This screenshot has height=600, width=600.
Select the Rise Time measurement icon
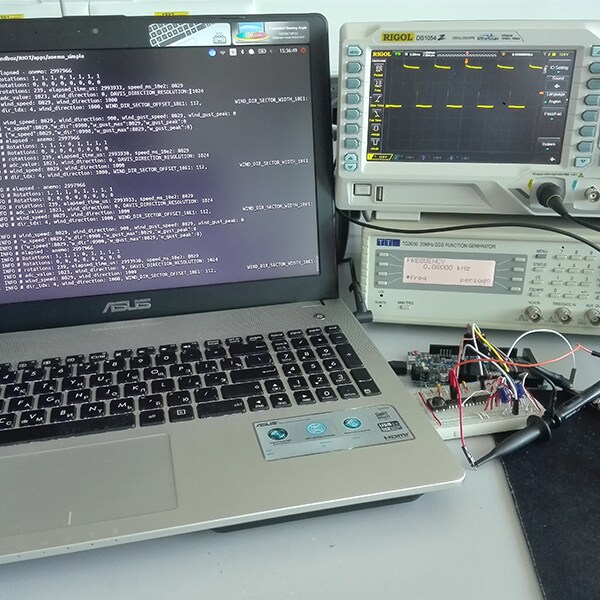point(377,100)
